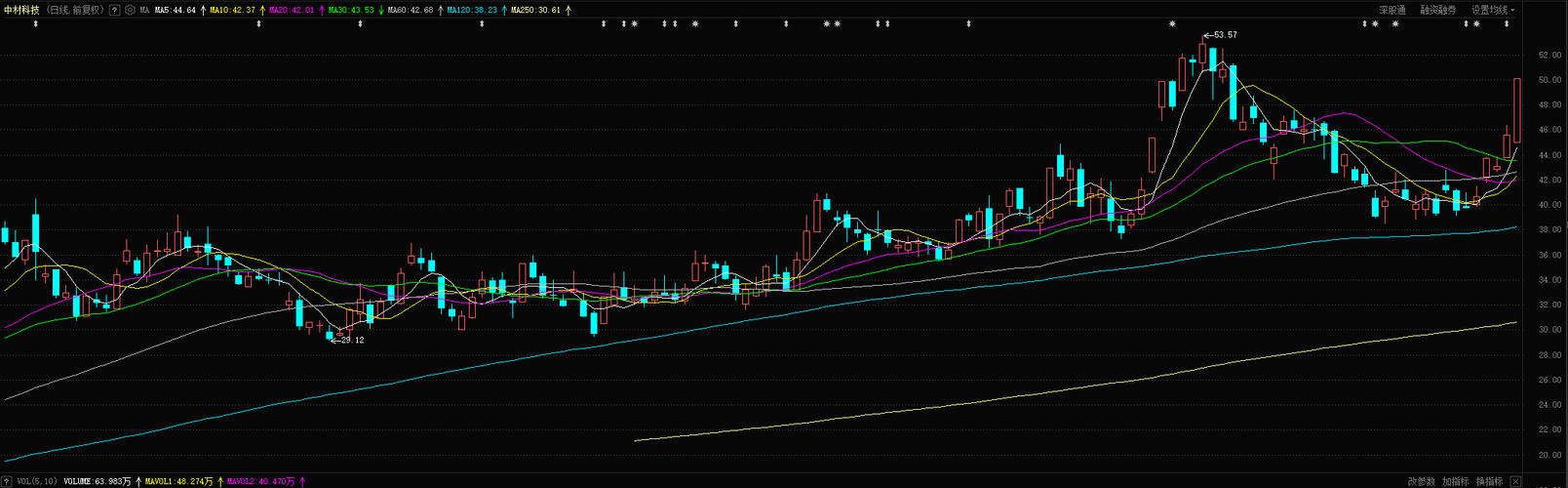Image resolution: width=1568 pixels, height=488 pixels.
Task: Click the 20.00 price axis label
Action: 1549,455
